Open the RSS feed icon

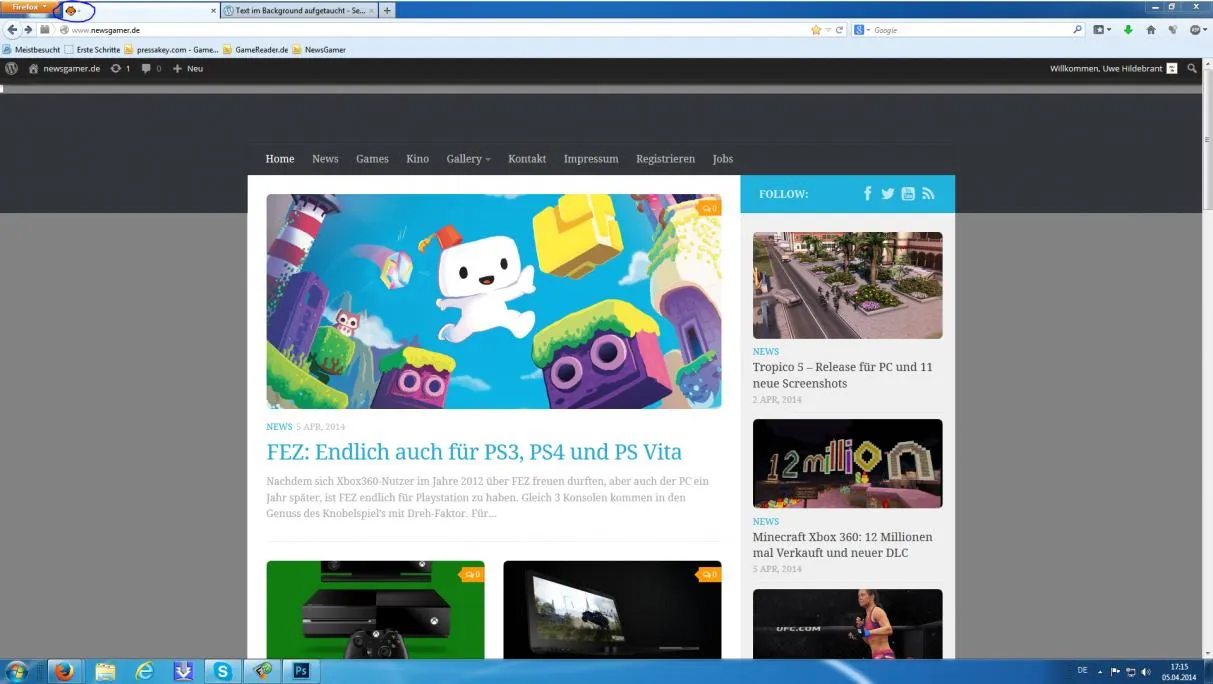tap(928, 194)
